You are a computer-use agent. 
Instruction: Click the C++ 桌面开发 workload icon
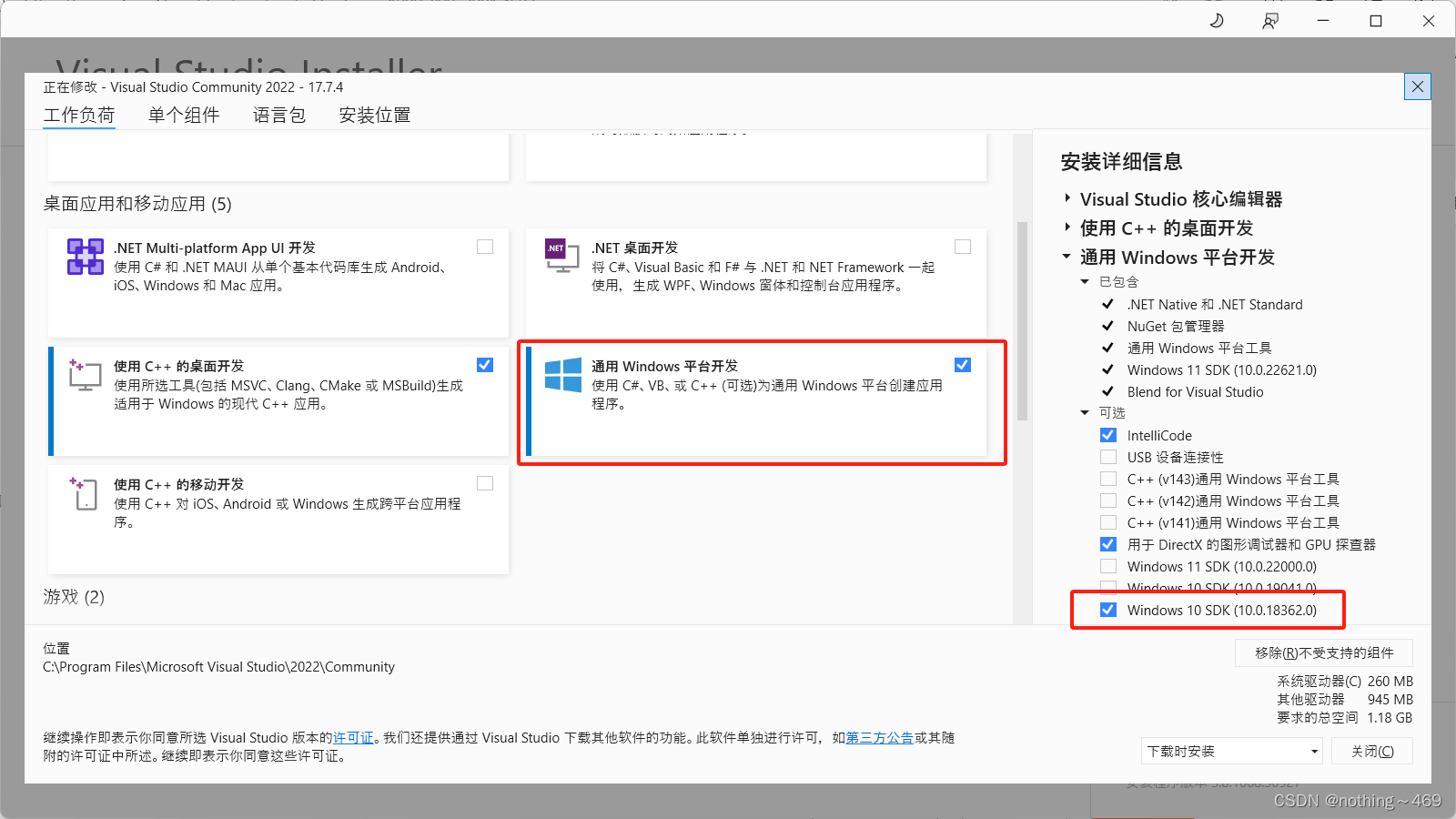(84, 375)
